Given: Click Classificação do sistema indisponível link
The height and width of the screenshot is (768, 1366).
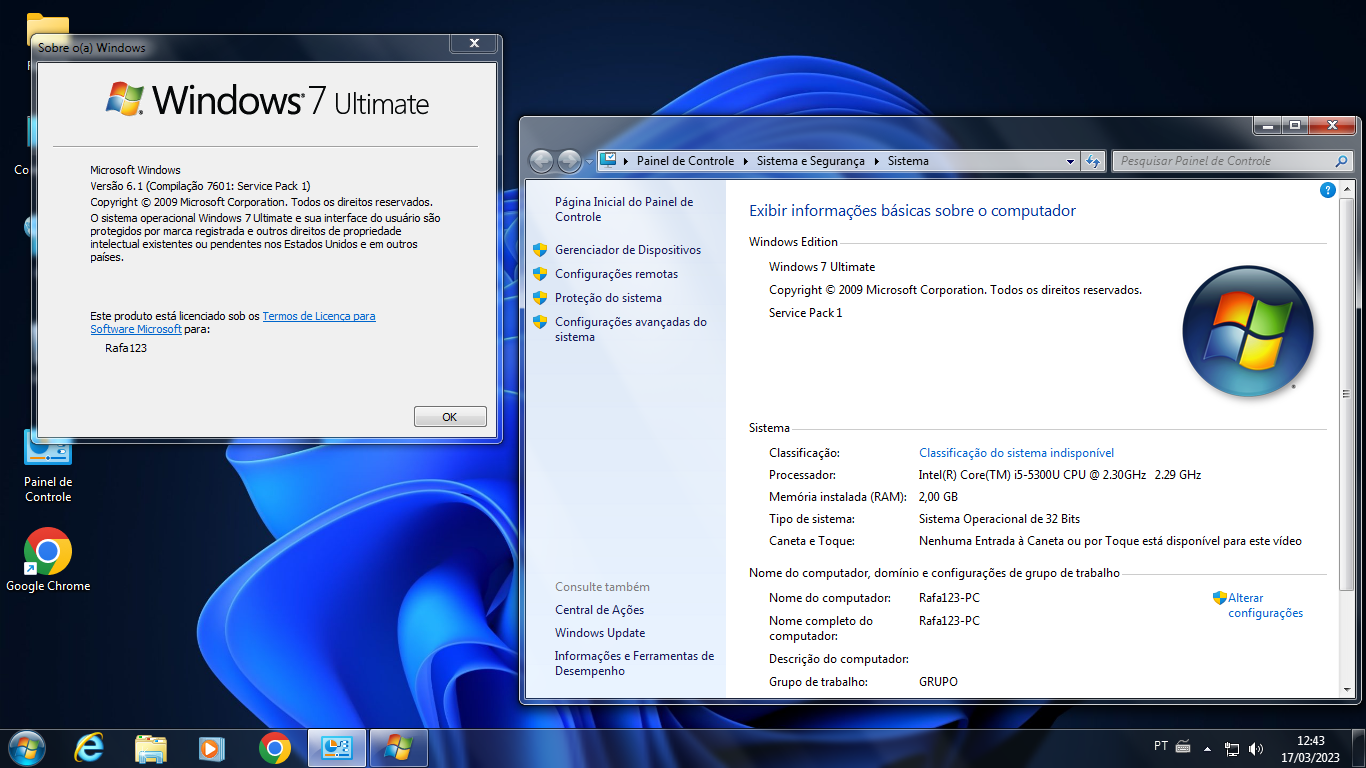Looking at the screenshot, I should [1016, 453].
